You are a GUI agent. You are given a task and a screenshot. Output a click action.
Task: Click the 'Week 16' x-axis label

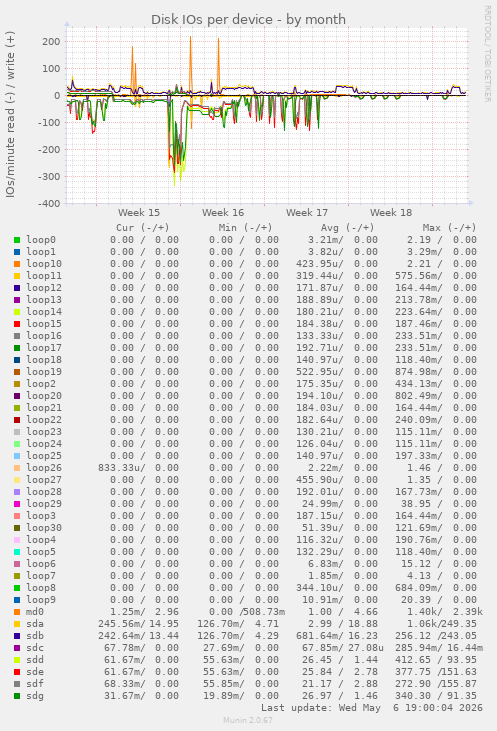(x=223, y=213)
